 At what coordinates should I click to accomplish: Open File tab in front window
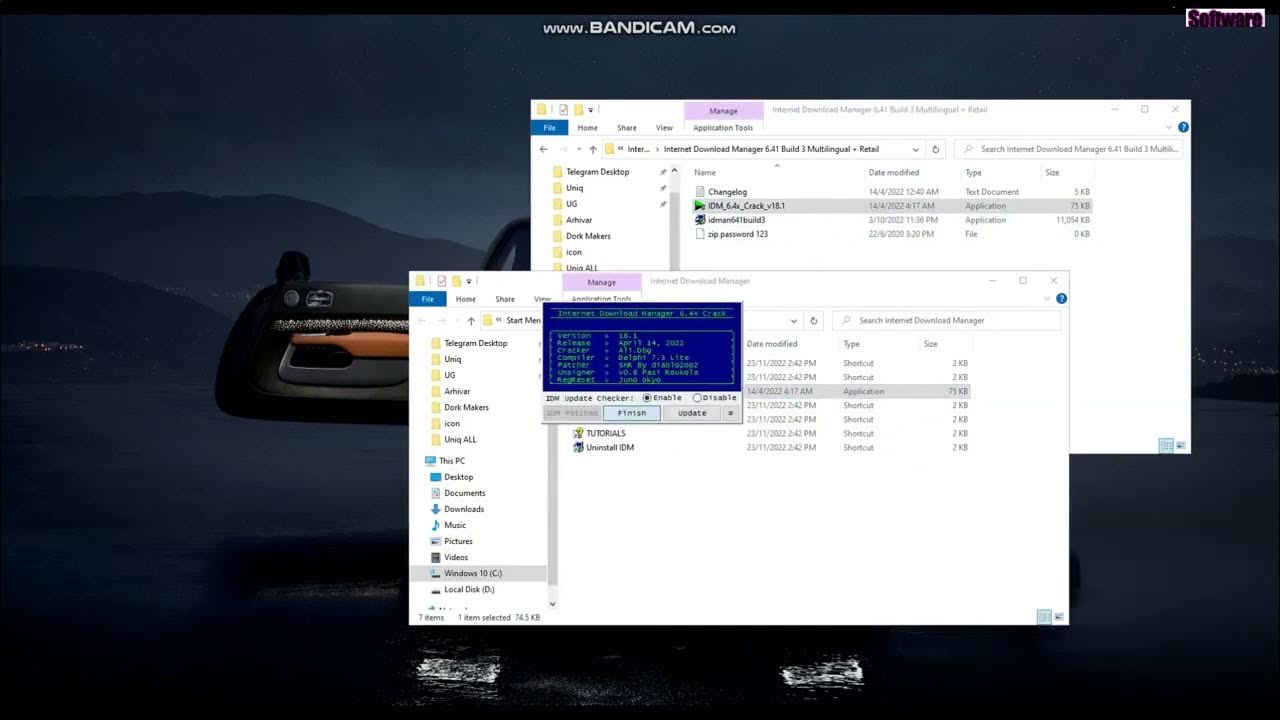pos(428,299)
